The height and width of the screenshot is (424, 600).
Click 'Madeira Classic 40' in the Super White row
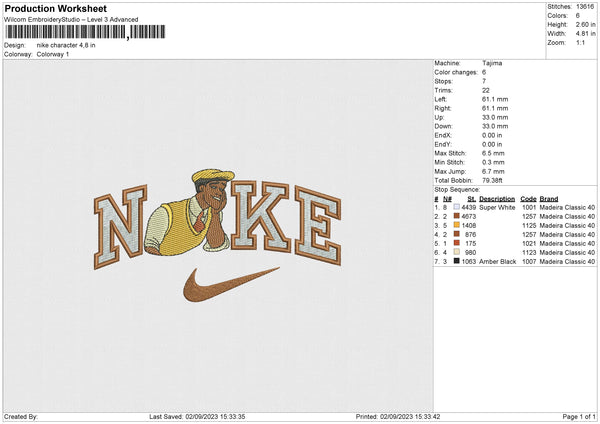click(x=567, y=207)
